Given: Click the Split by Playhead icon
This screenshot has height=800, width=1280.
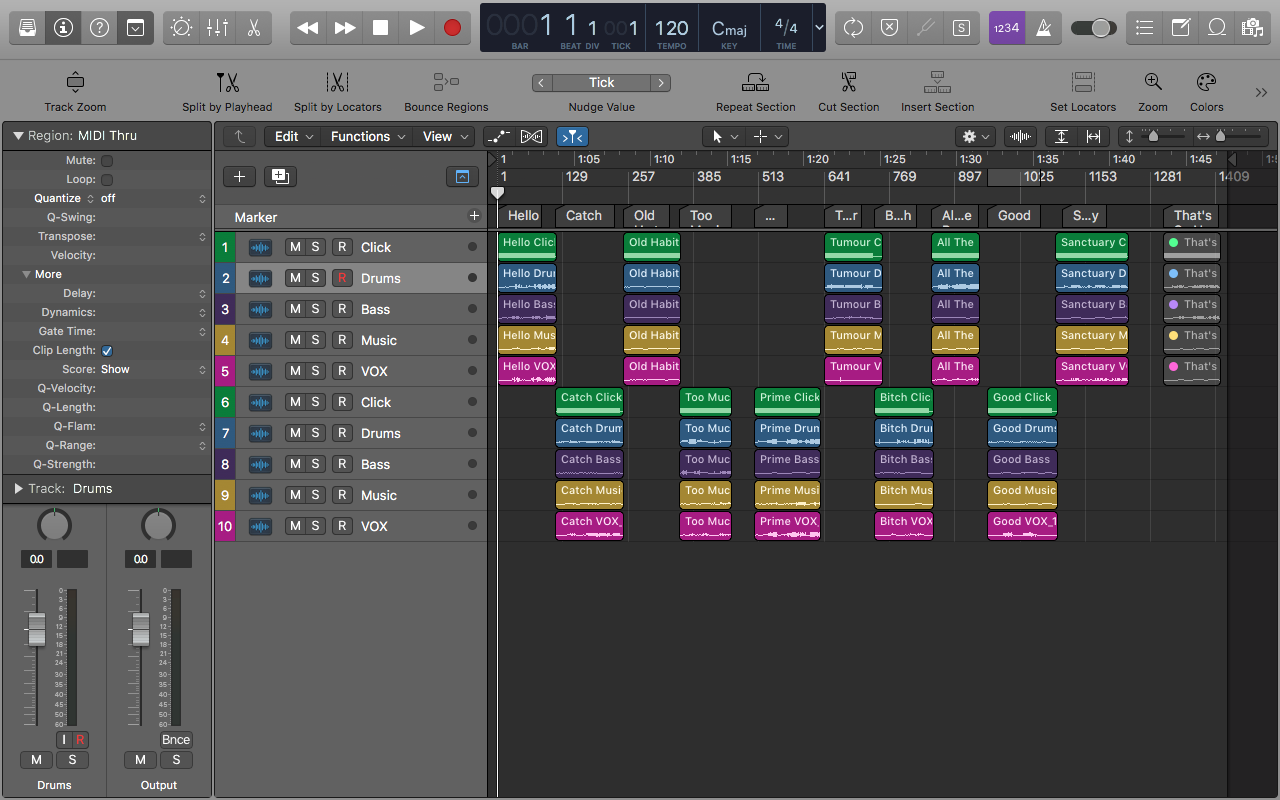Looking at the screenshot, I should [227, 83].
